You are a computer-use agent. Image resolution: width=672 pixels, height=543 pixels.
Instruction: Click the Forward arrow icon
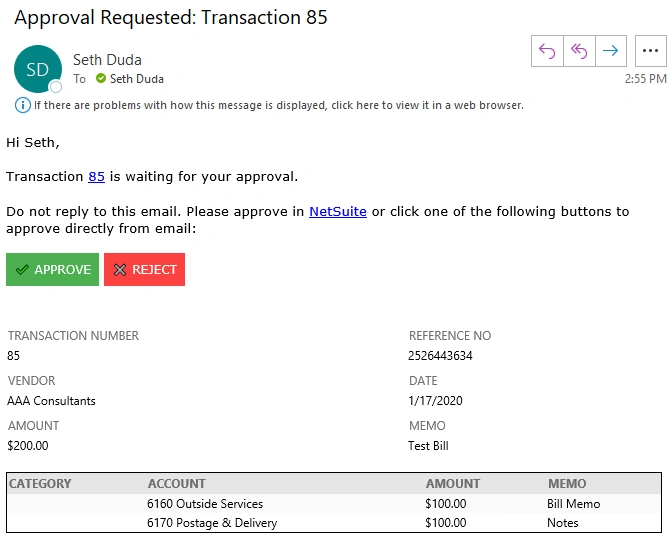tap(611, 50)
